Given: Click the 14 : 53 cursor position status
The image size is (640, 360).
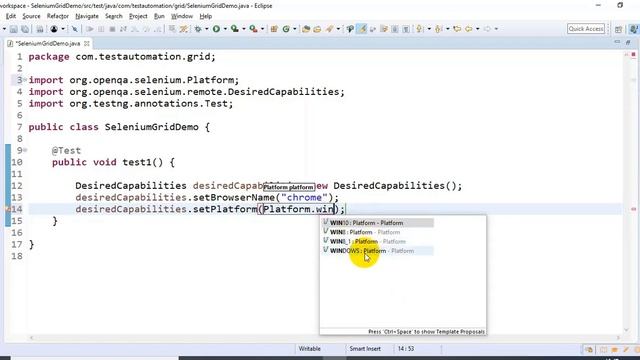Looking at the screenshot, I should coord(406,349).
